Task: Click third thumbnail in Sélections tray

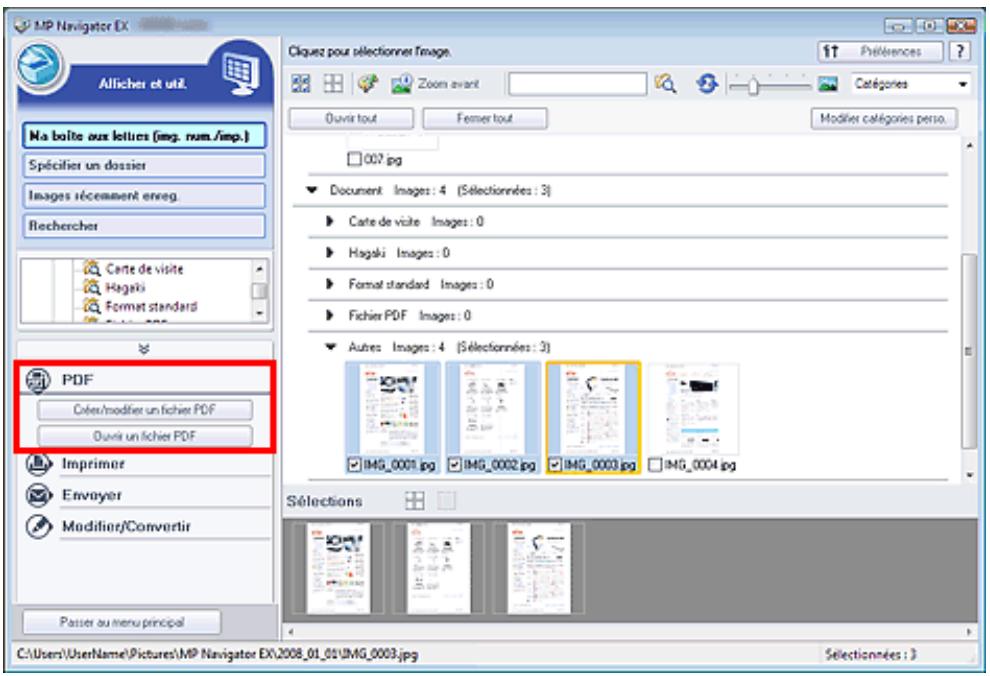Action: (x=539, y=568)
